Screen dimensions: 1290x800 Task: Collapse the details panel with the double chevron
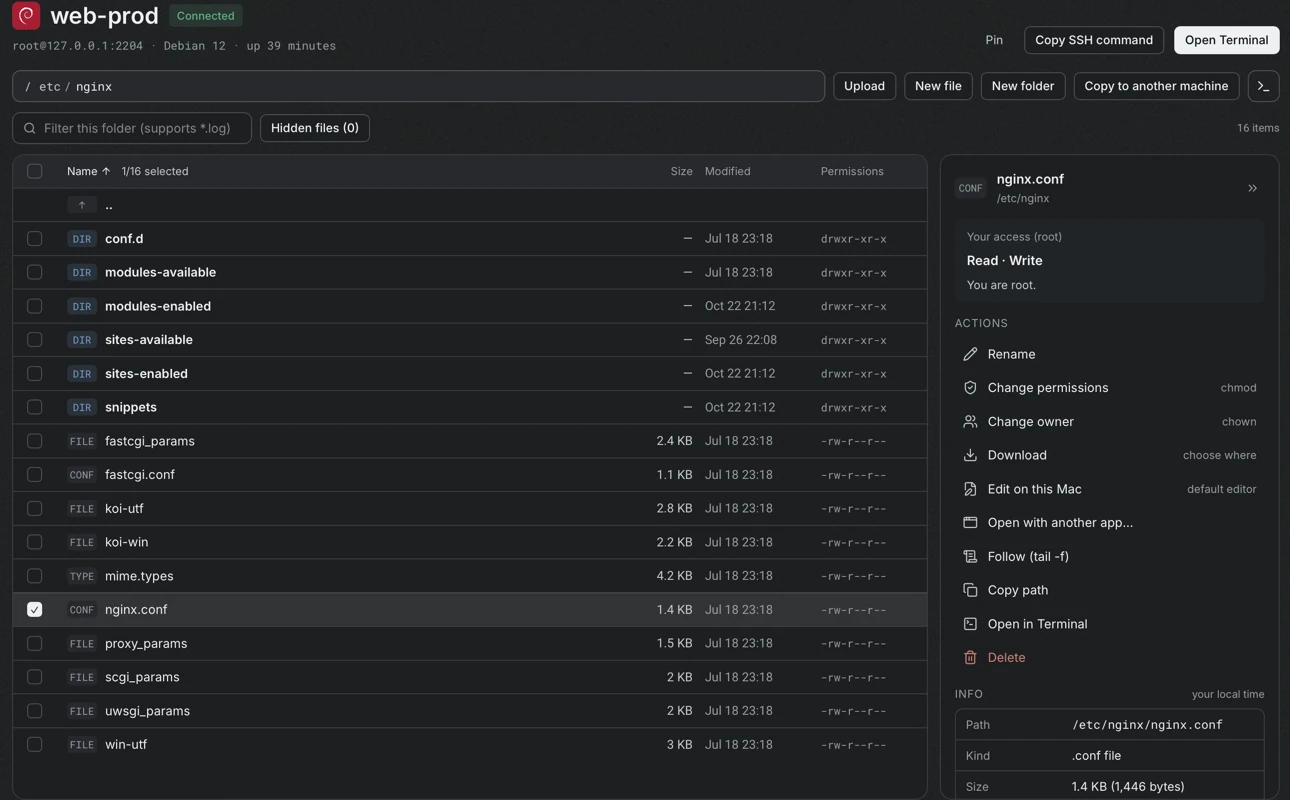coord(1252,188)
